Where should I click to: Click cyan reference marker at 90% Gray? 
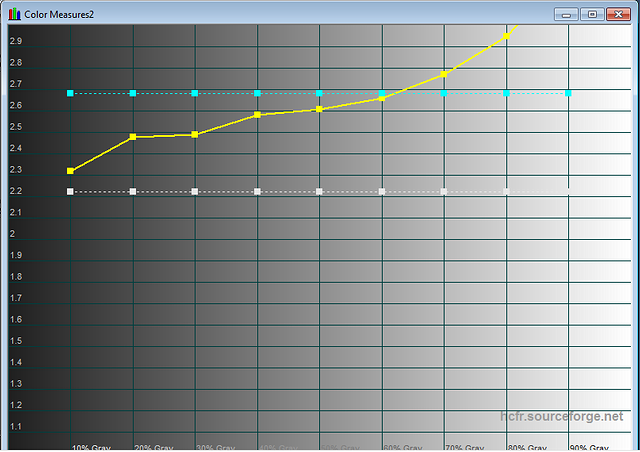568,93
